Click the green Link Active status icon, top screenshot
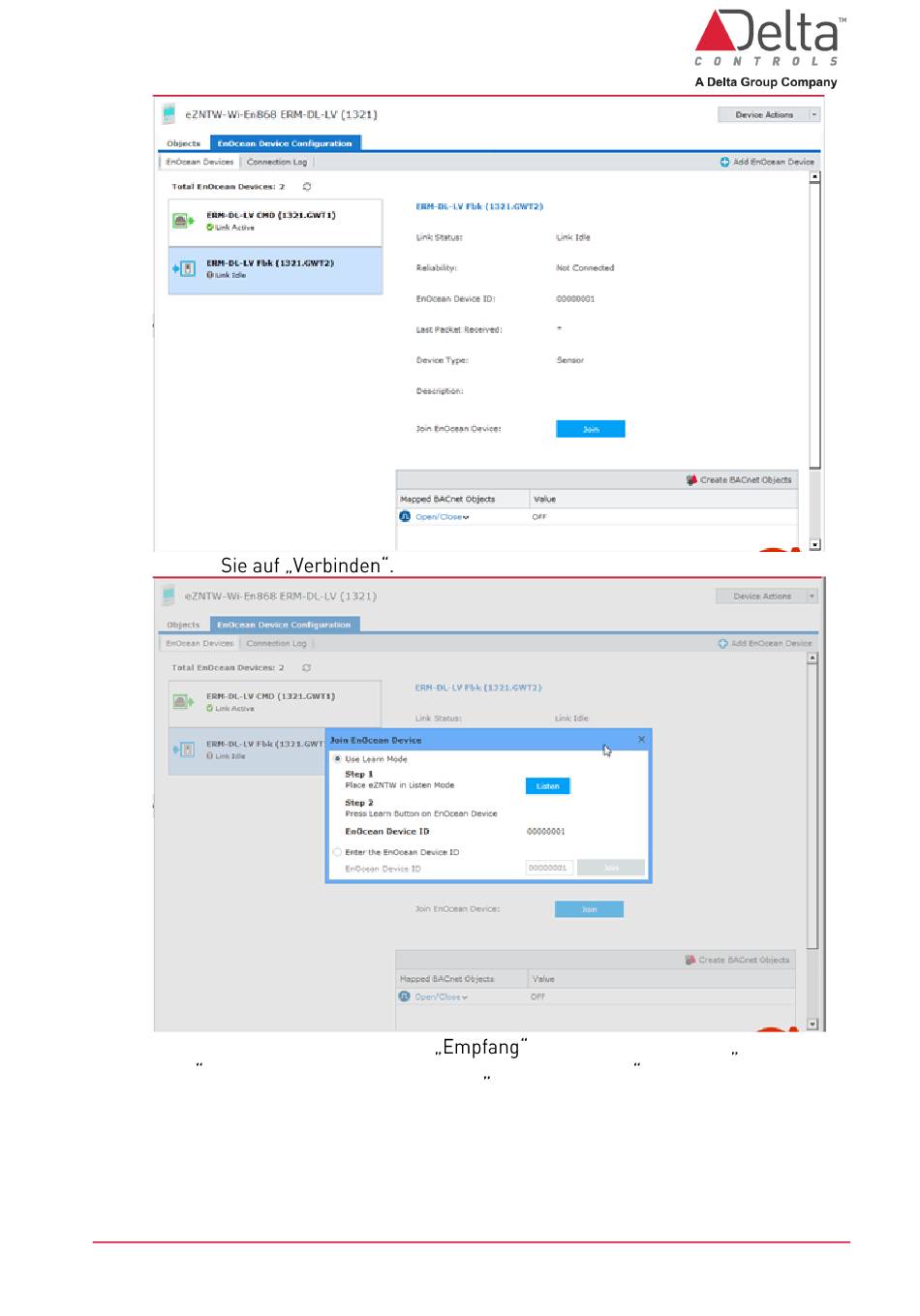The image size is (920, 1316). tap(209, 228)
